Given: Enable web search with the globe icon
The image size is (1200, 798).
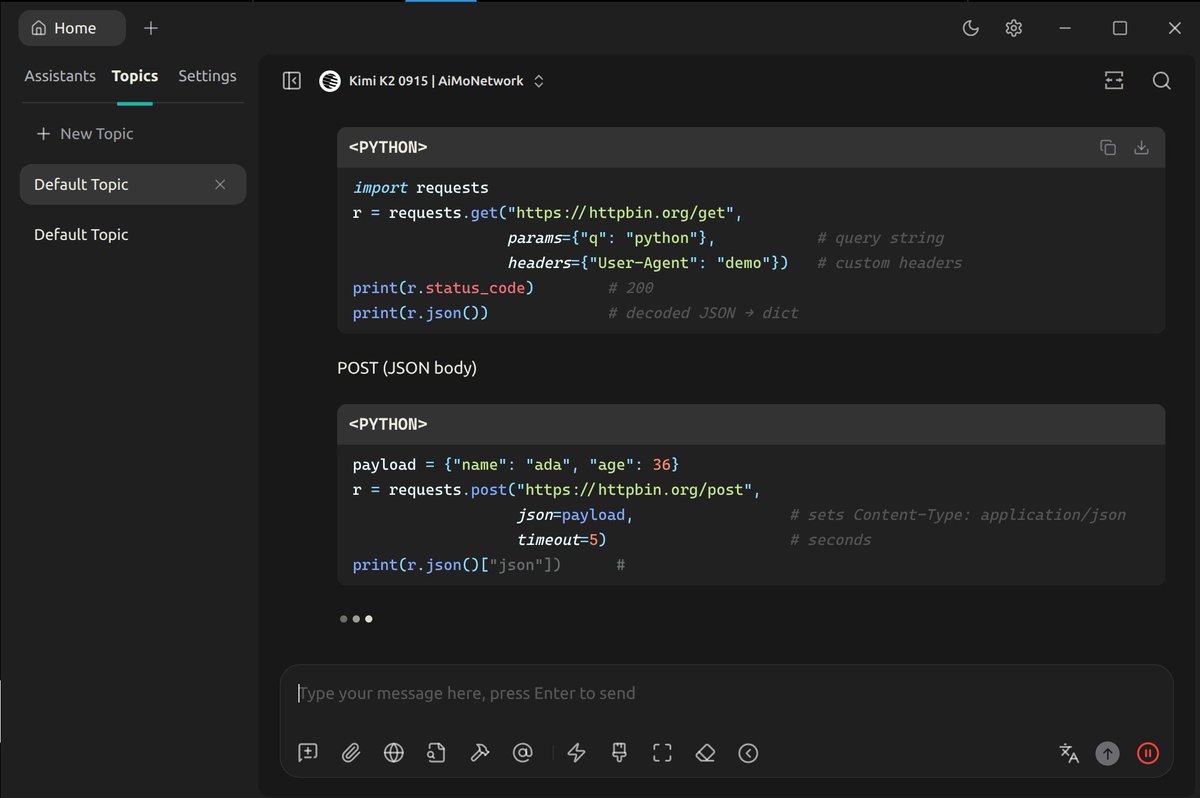Looking at the screenshot, I should [x=394, y=753].
